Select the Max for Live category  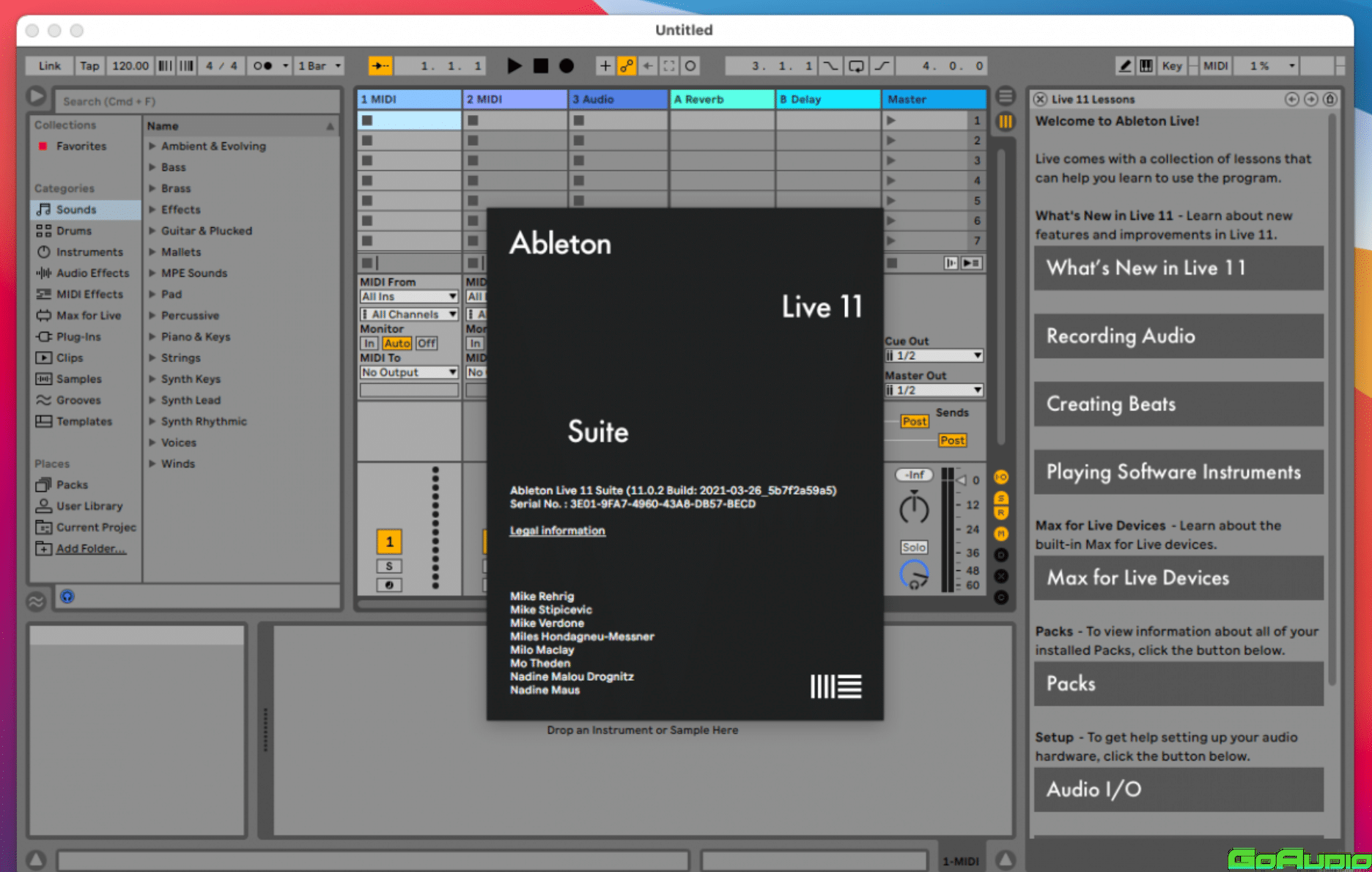[89, 316]
